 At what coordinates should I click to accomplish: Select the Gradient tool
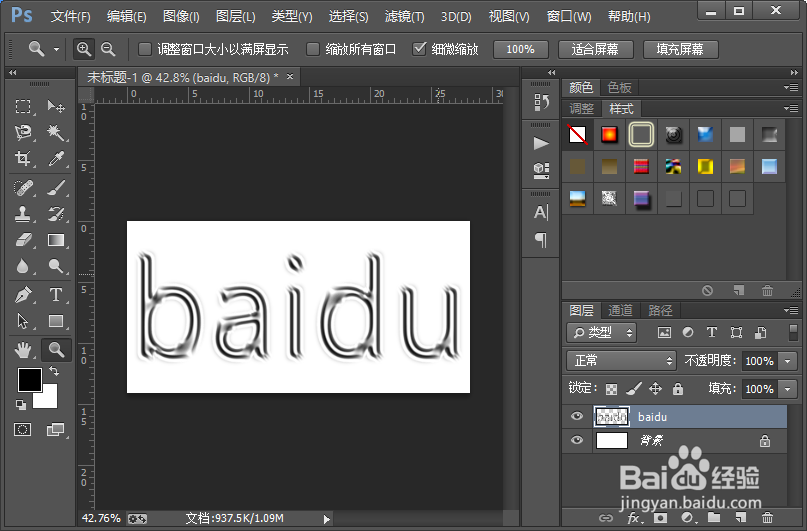(56, 240)
